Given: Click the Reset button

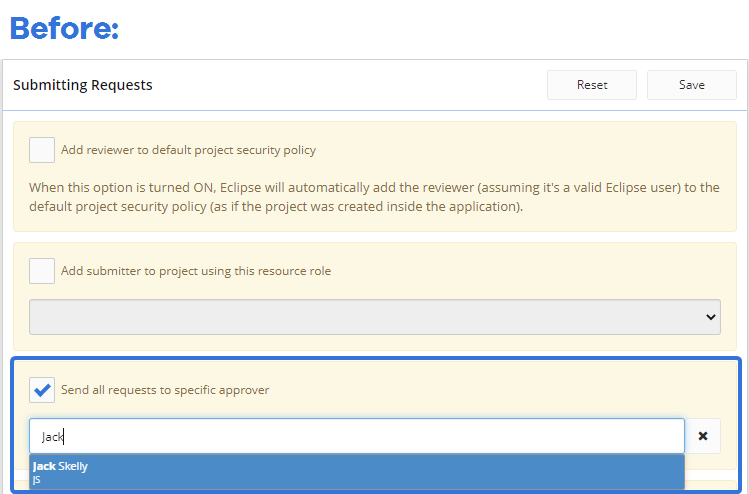Looking at the screenshot, I should click(592, 85).
